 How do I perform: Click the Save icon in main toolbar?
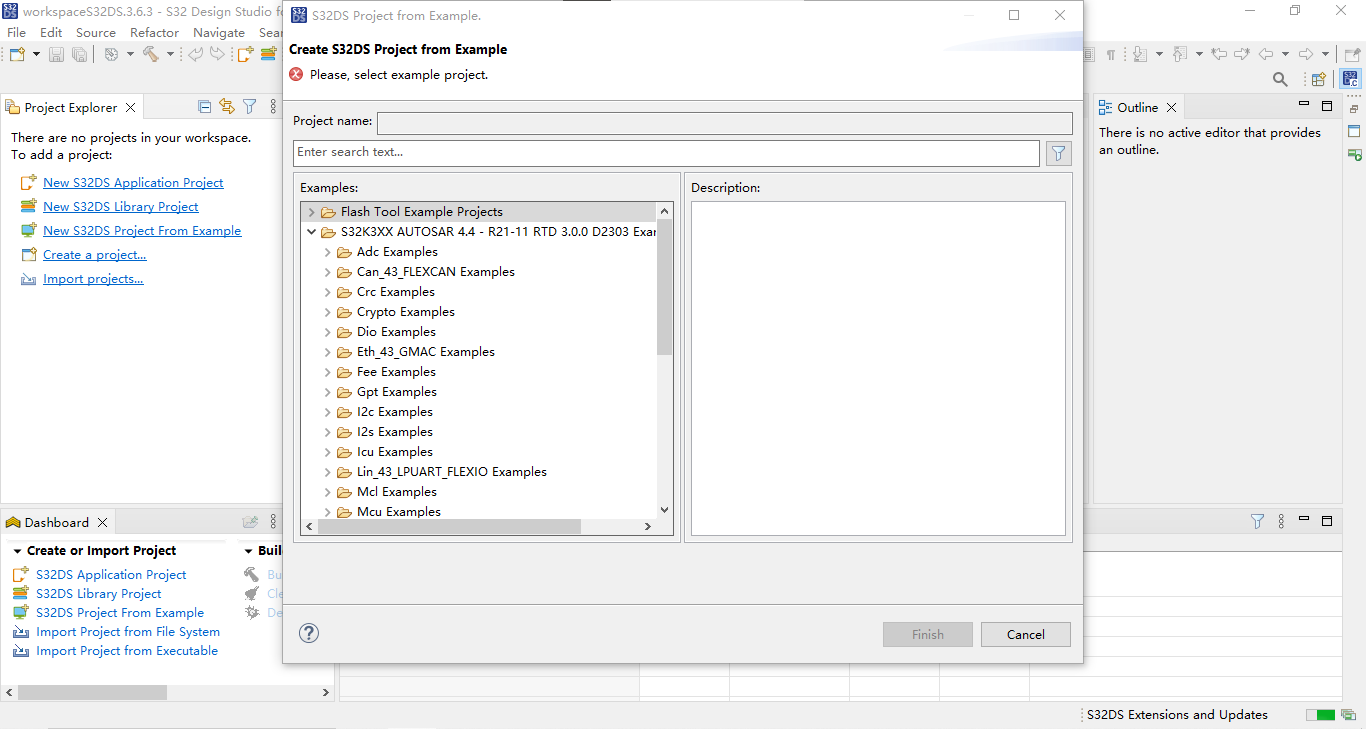pyautogui.click(x=56, y=54)
